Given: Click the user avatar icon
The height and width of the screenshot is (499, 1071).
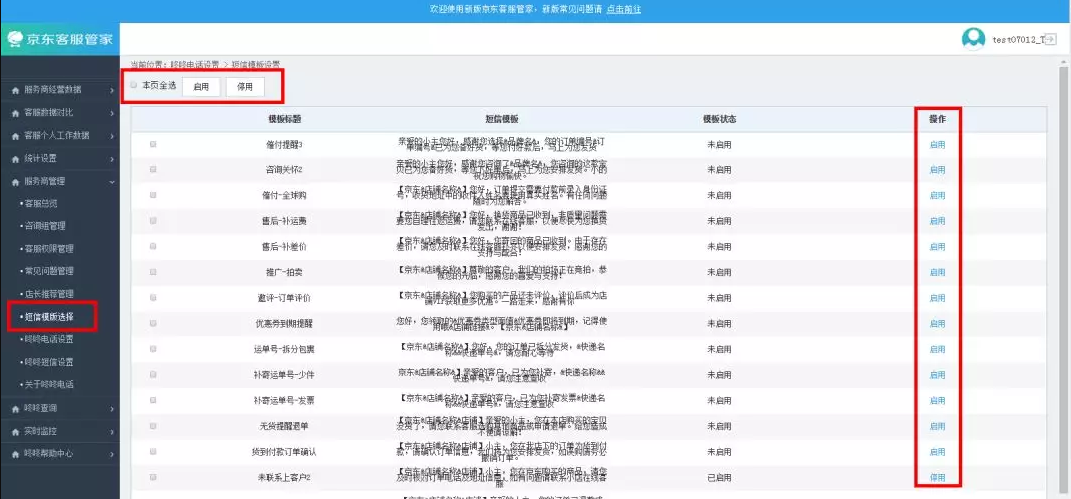Looking at the screenshot, I should tap(972, 39).
